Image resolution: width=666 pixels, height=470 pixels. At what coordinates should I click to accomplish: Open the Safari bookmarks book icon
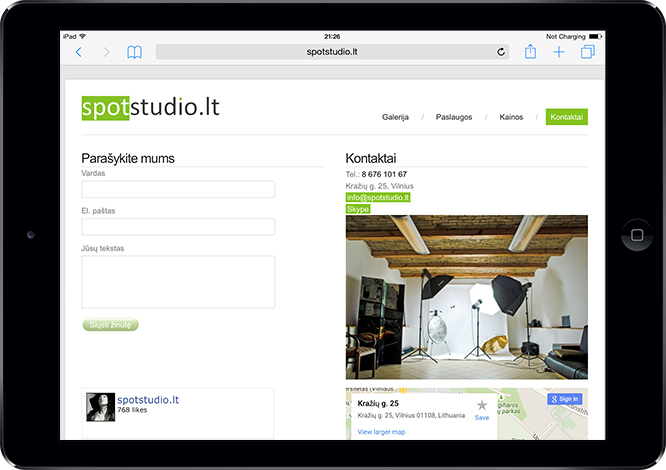[135, 52]
